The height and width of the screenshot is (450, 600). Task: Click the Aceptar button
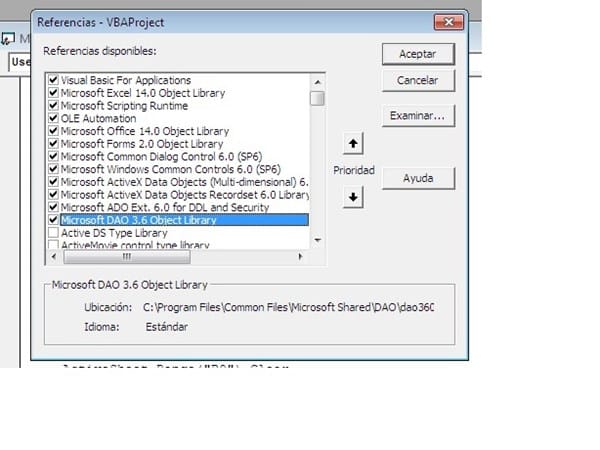click(x=418, y=54)
